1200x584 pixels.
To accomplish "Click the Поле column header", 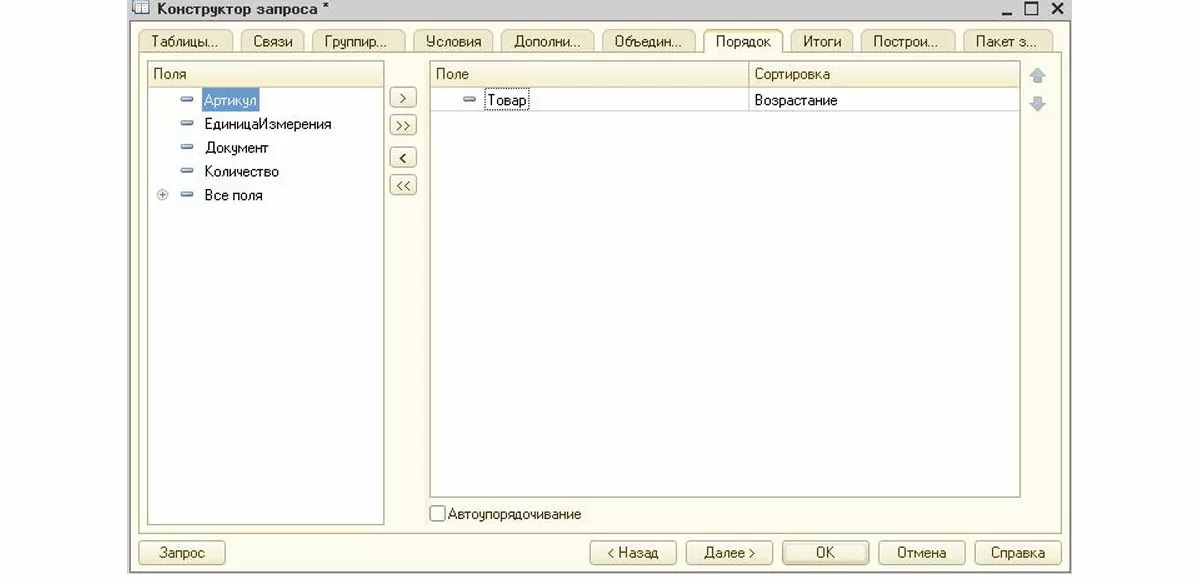I will point(590,74).
